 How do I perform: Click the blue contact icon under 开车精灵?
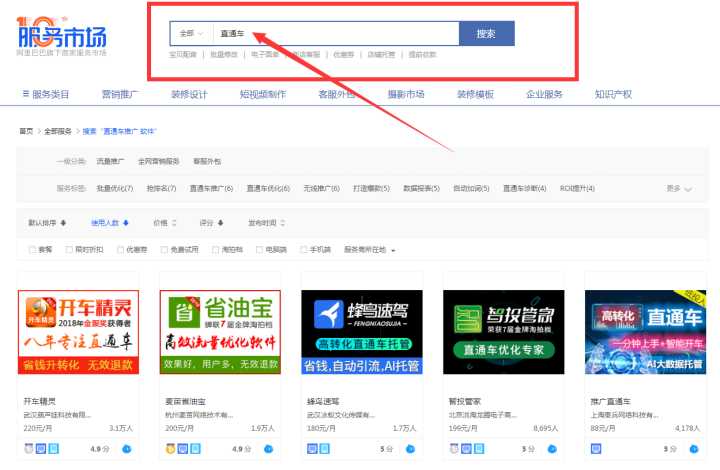point(128,449)
